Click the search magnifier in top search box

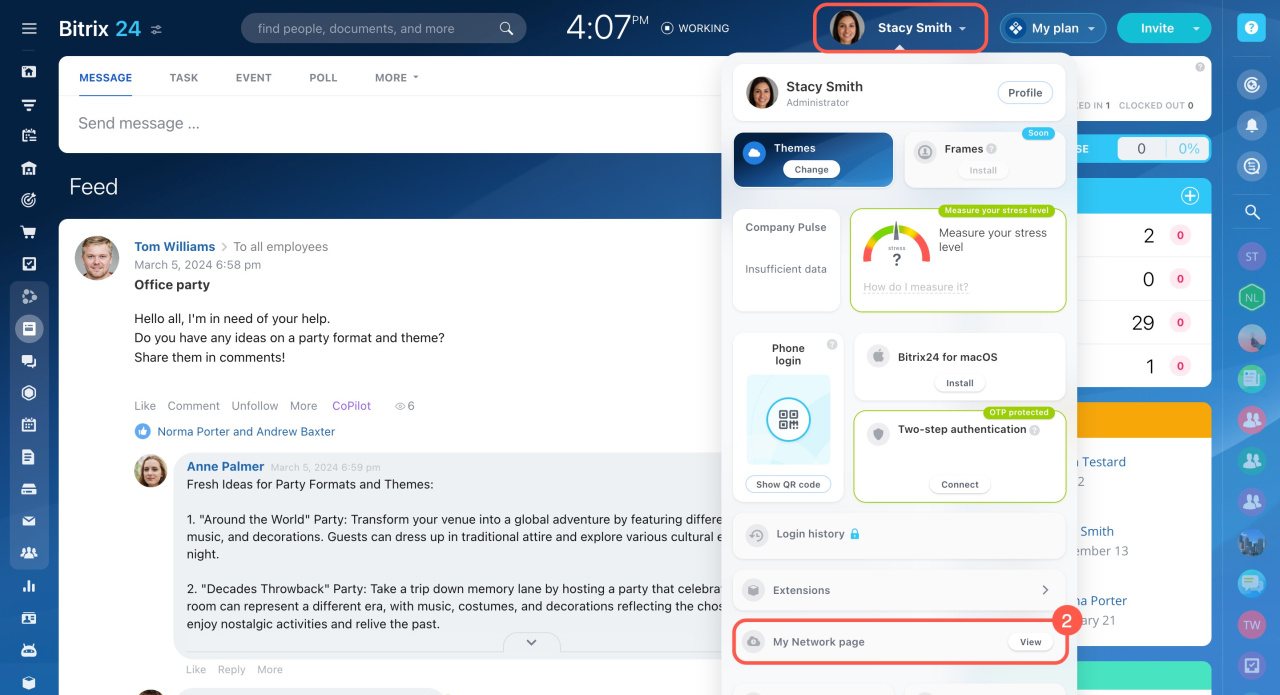click(507, 29)
